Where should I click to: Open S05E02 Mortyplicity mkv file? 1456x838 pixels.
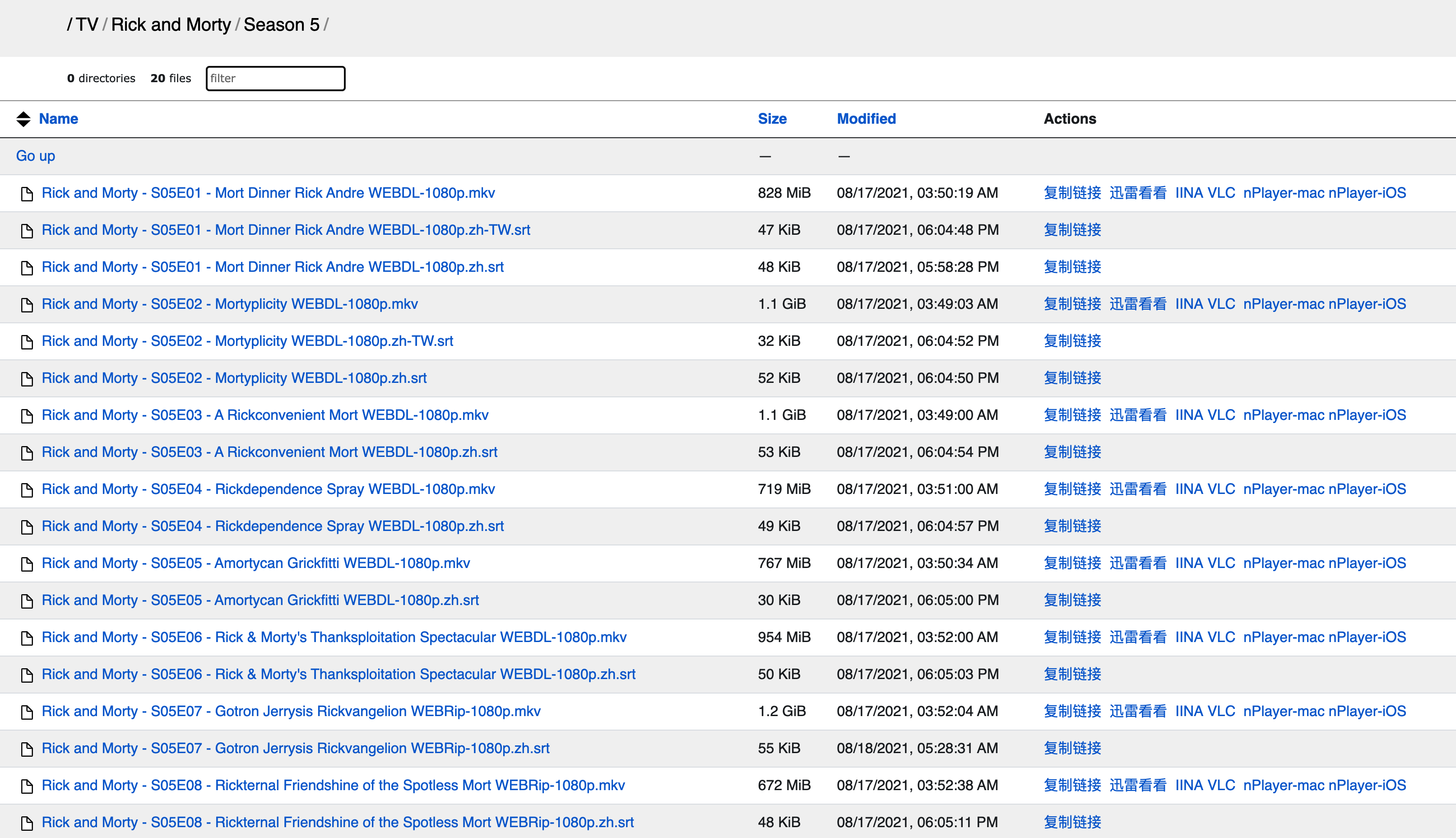click(x=230, y=304)
